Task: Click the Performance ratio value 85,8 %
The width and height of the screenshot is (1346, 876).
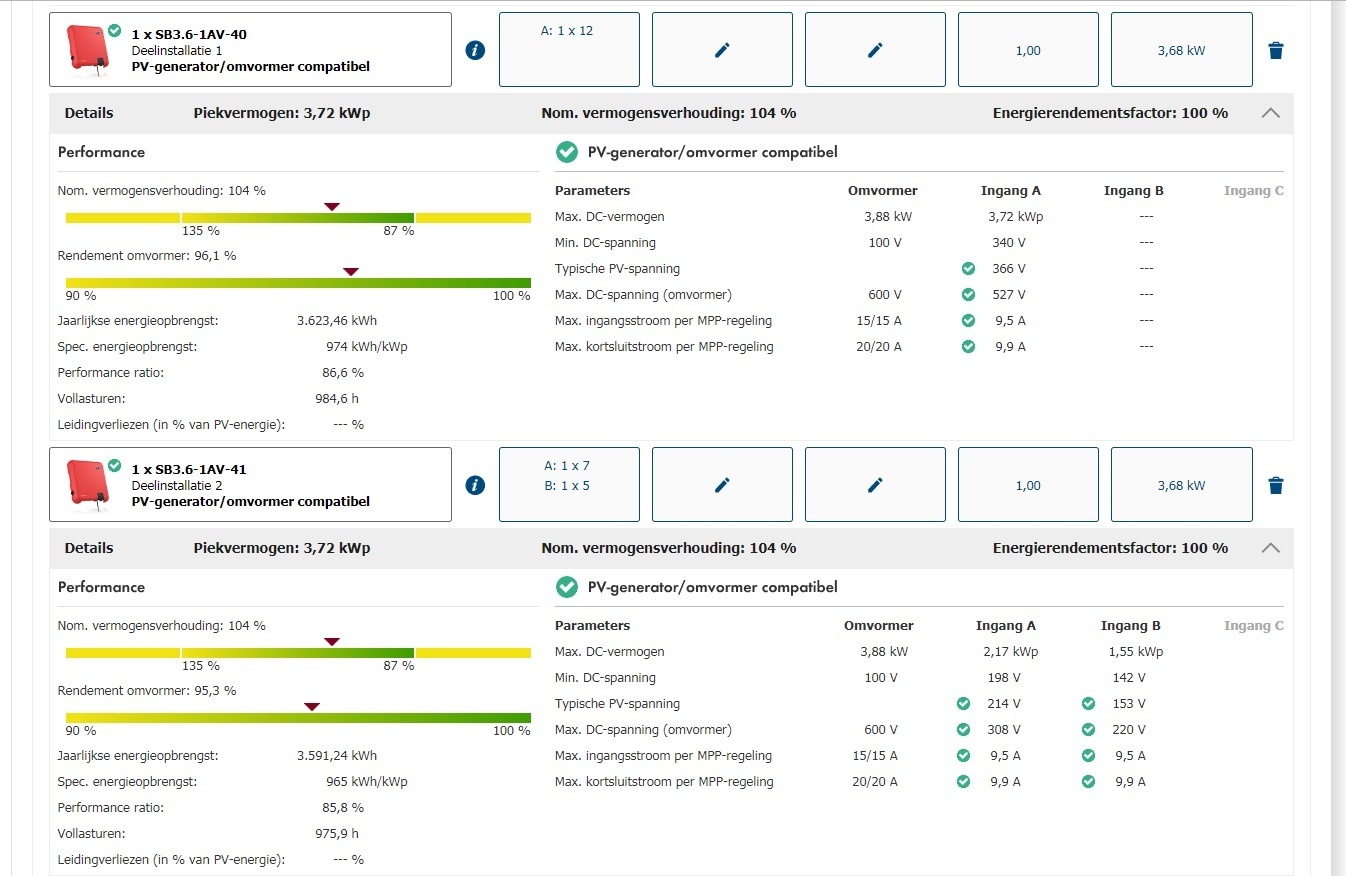Action: (x=342, y=808)
